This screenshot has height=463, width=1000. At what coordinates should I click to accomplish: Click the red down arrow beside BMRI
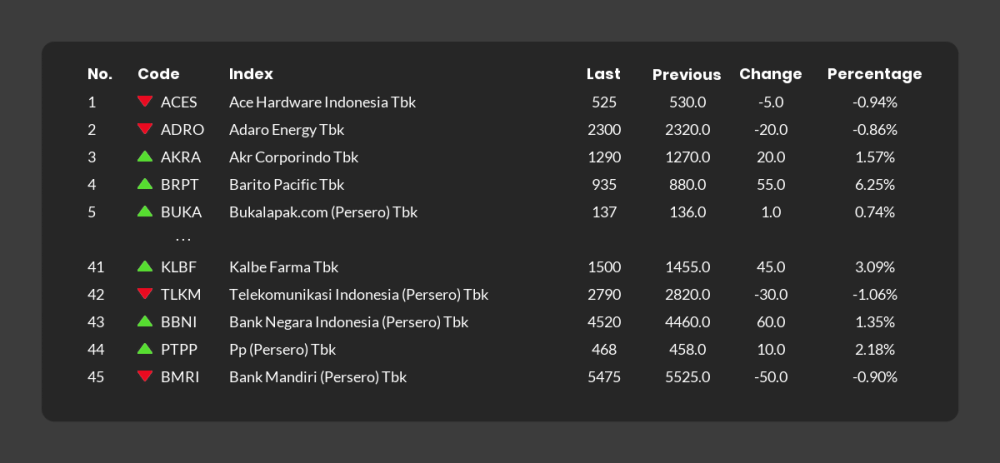point(145,376)
